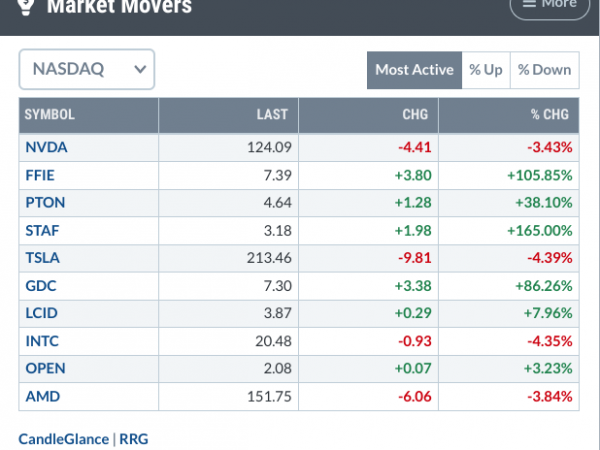Click LCID last price 3.87
The height and width of the screenshot is (450, 600).
(278, 313)
